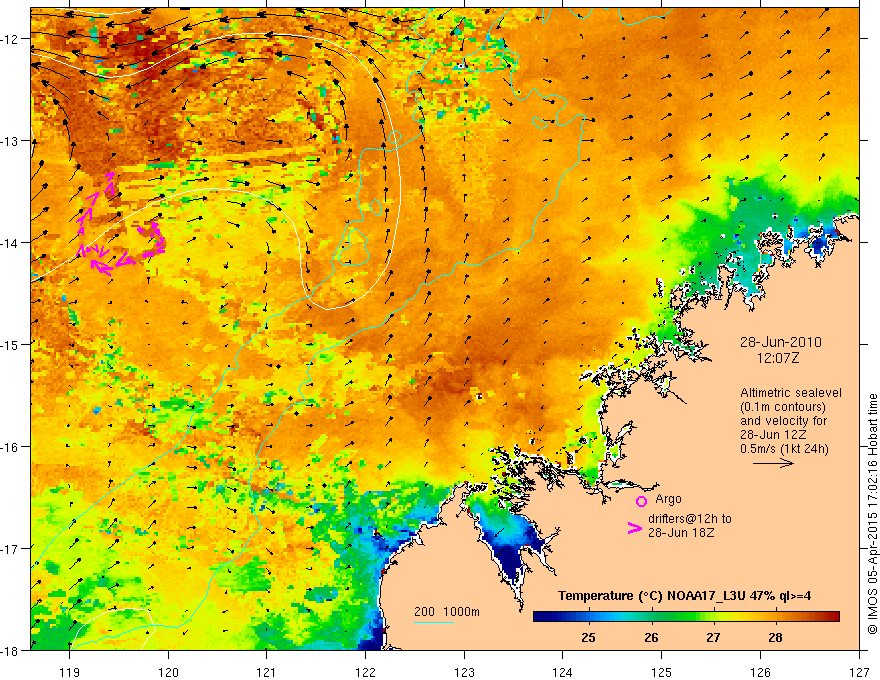The image size is (880, 680).
Task: Click the '200 1000m' depth contour label
Action: click(447, 612)
